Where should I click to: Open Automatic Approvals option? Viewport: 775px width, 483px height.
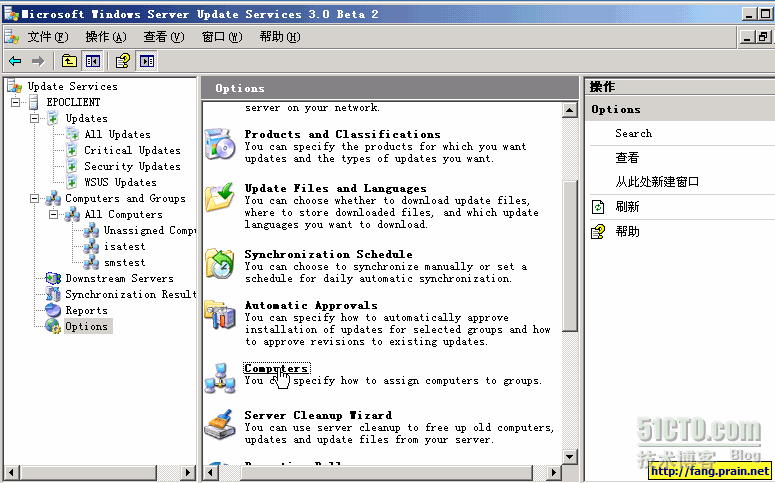pos(311,306)
